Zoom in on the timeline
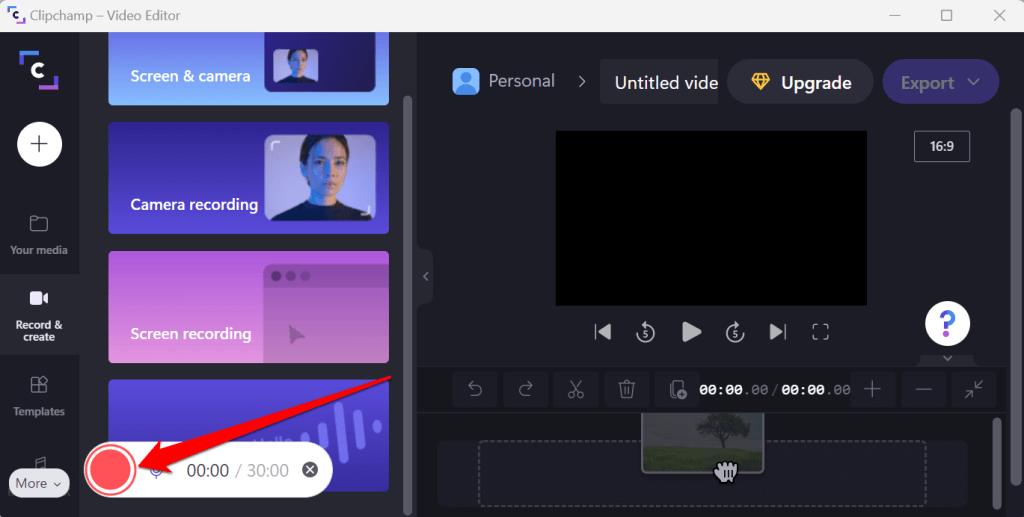This screenshot has height=517, width=1024. tap(872, 390)
